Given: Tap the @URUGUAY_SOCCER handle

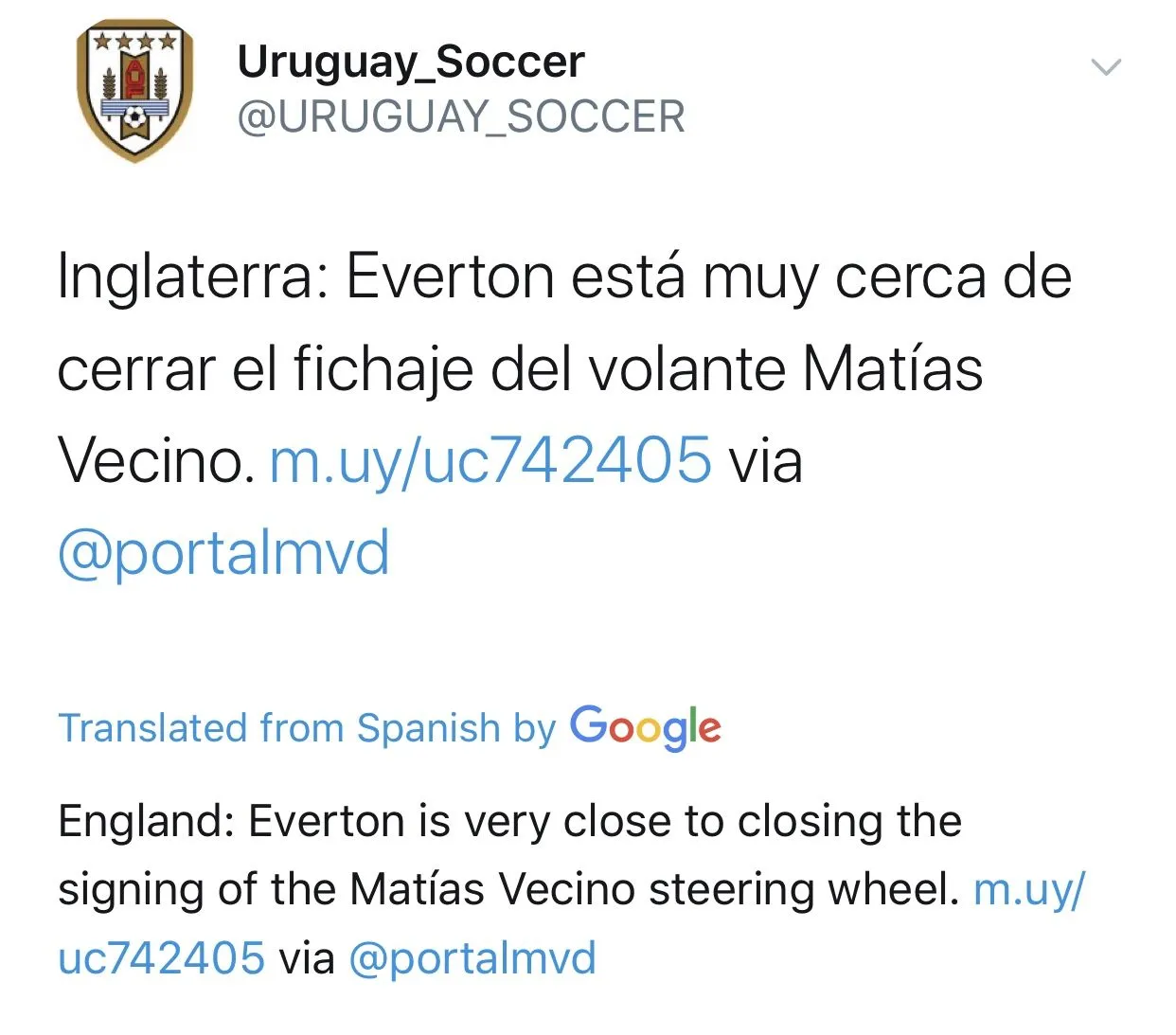Looking at the screenshot, I should click(460, 117).
